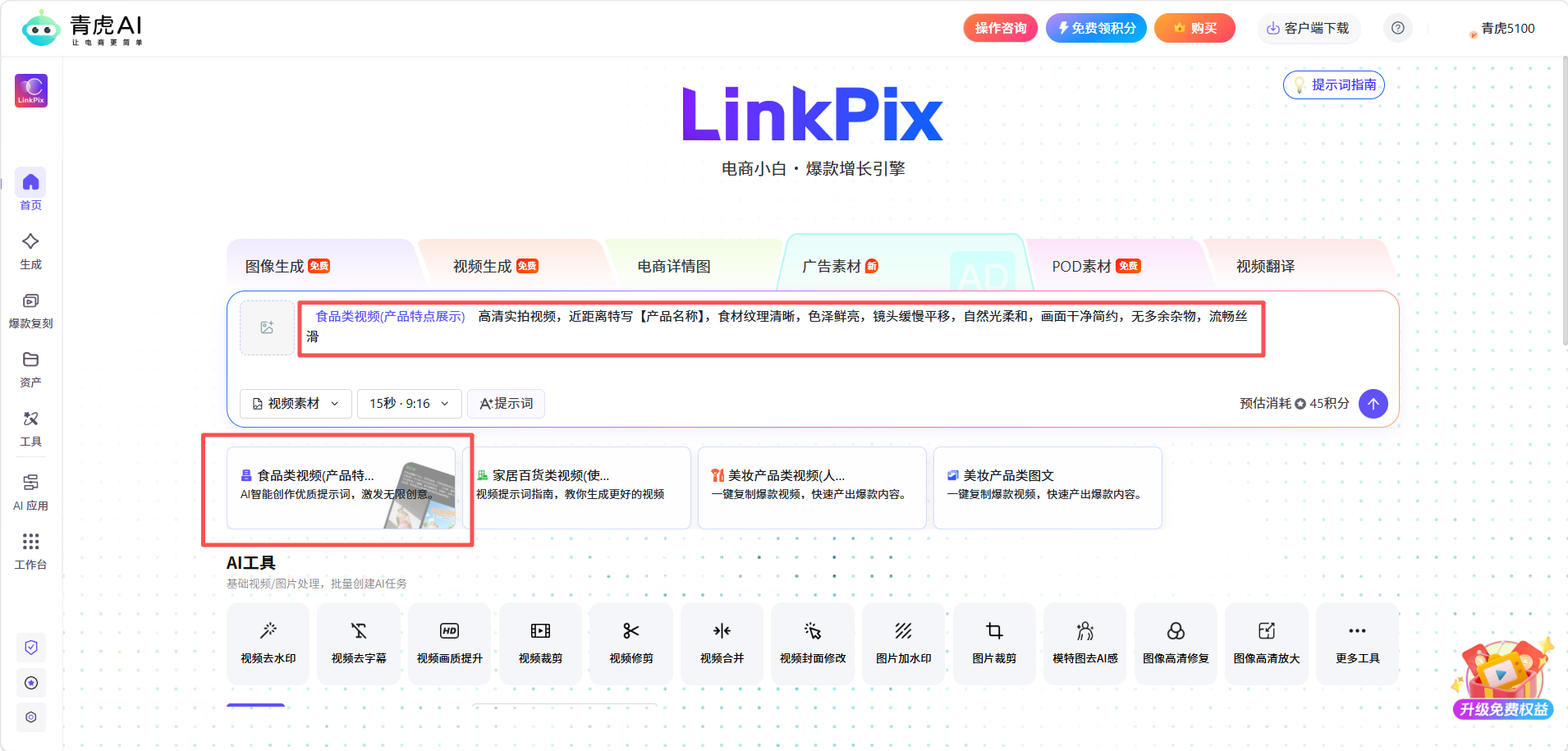Open 视频去字幕 tool
This screenshot has width=1568, height=751.
(359, 643)
